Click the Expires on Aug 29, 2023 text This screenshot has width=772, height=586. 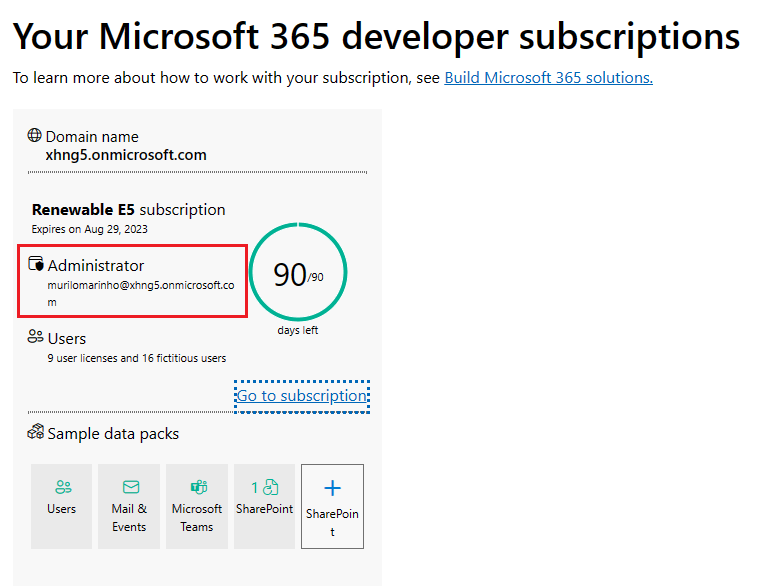pos(90,229)
